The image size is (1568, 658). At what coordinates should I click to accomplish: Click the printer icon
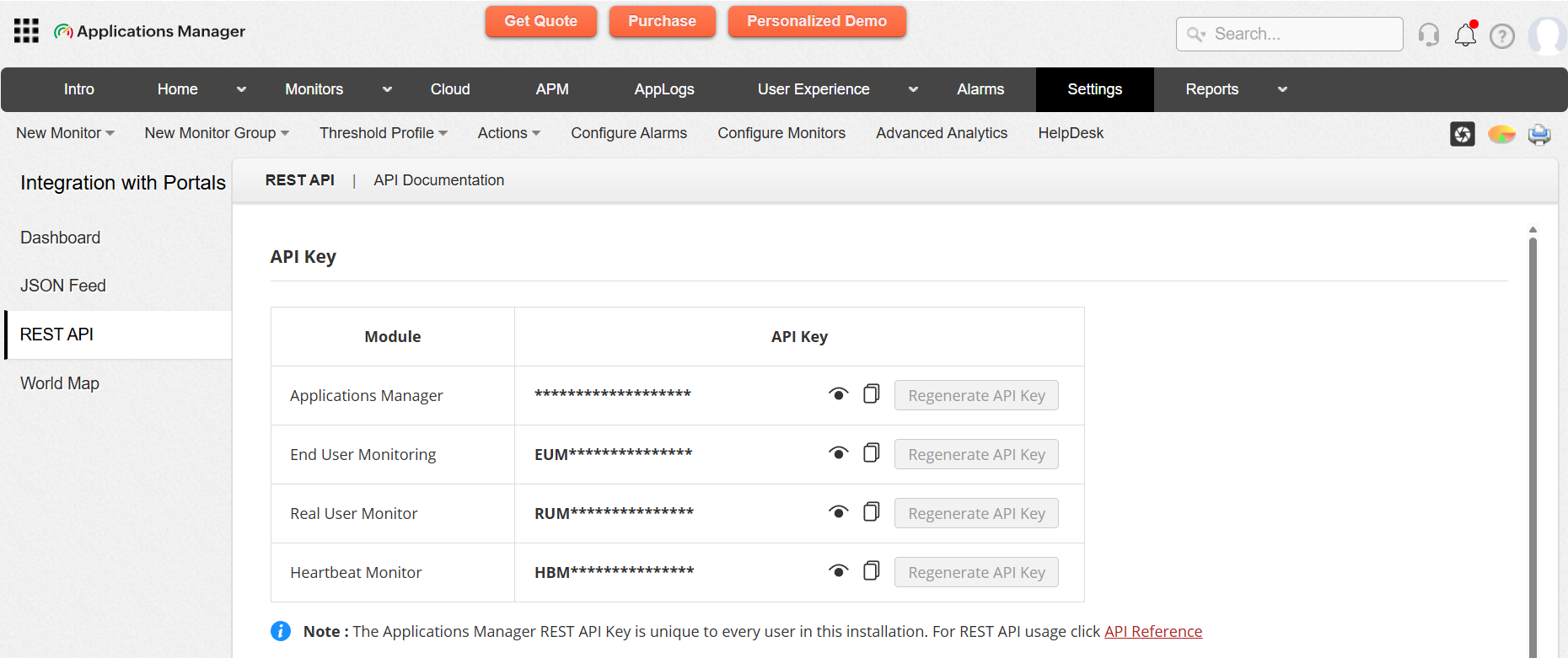(x=1539, y=134)
